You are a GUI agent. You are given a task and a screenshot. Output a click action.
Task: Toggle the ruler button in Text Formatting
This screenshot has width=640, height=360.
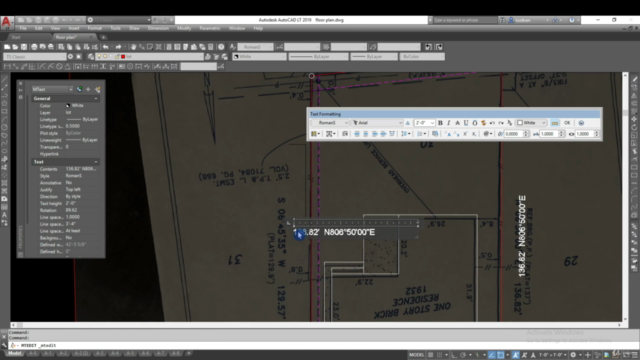555,123
